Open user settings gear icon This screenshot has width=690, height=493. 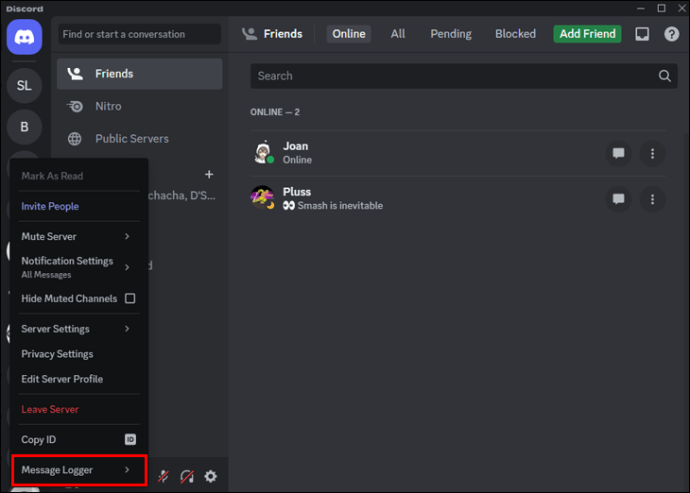click(210, 476)
